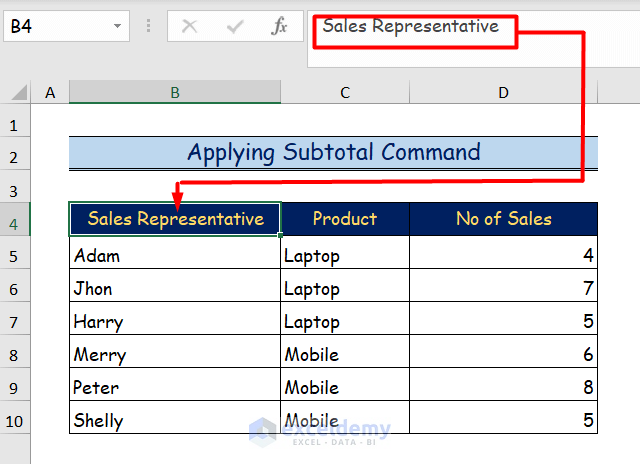Open Insert Function (fx) dialog
Image resolution: width=640 pixels, height=464 pixels.
[280, 27]
